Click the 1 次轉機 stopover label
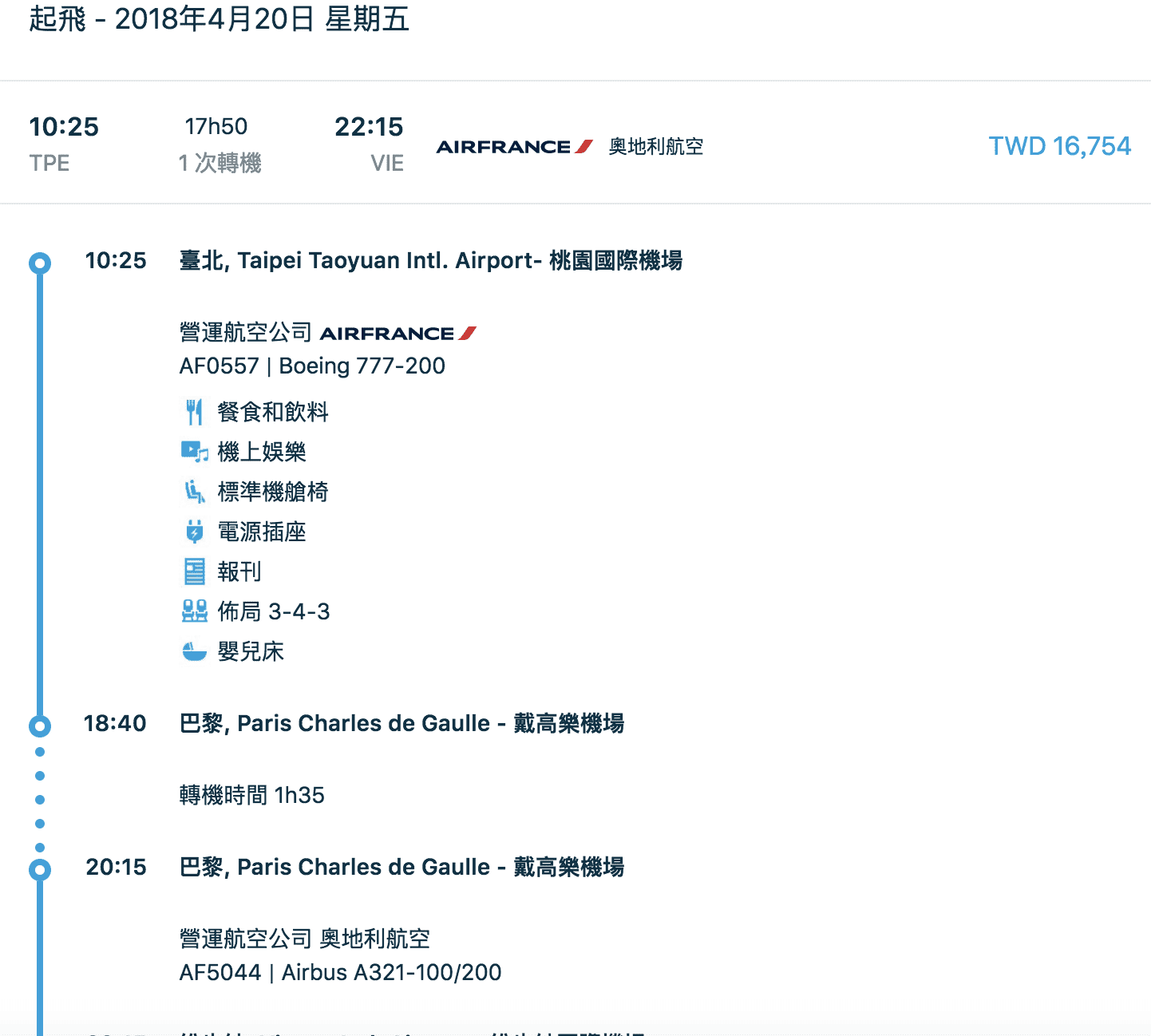The width and height of the screenshot is (1151, 1036). click(x=220, y=163)
